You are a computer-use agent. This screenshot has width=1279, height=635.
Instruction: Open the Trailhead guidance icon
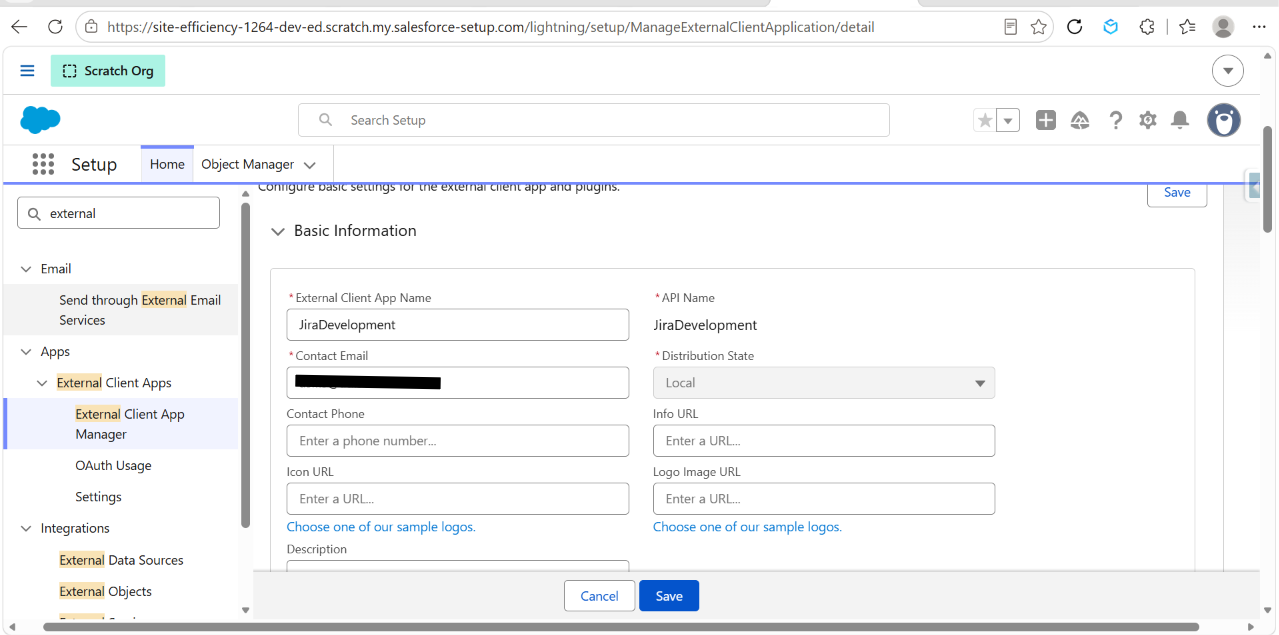click(1080, 120)
